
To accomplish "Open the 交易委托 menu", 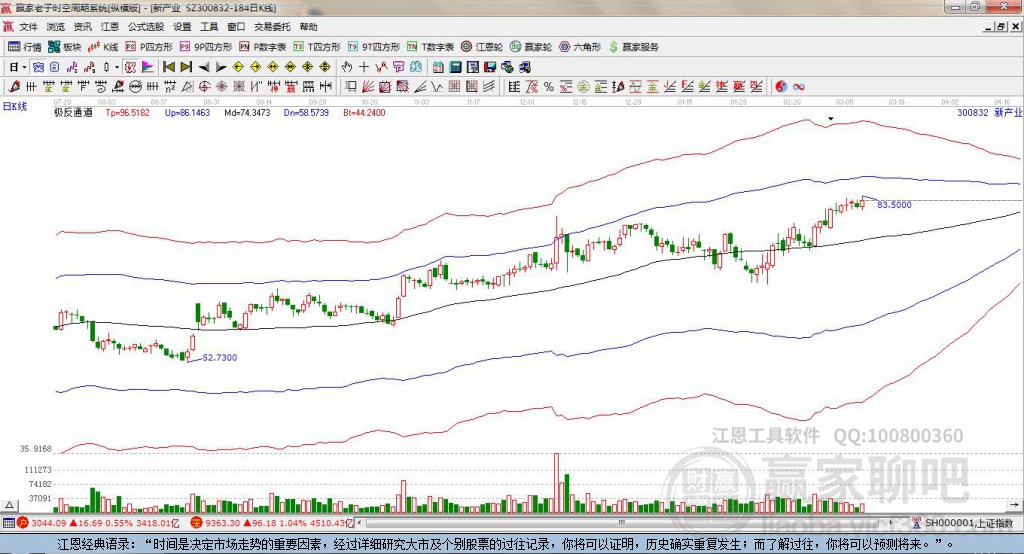I will click(272, 27).
